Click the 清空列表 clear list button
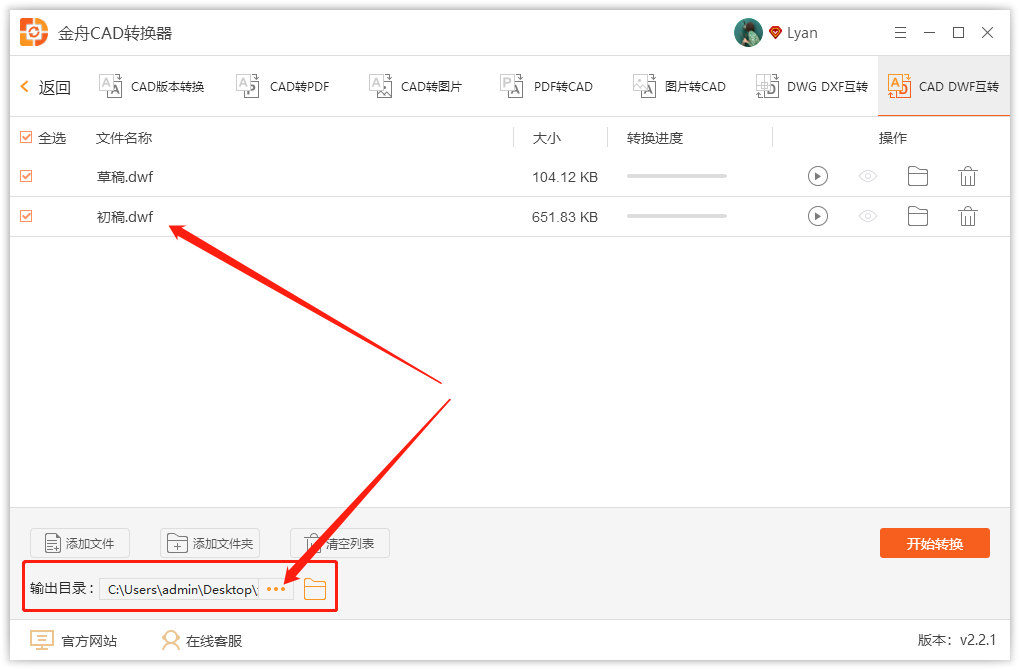The image size is (1020, 670). coord(339,543)
